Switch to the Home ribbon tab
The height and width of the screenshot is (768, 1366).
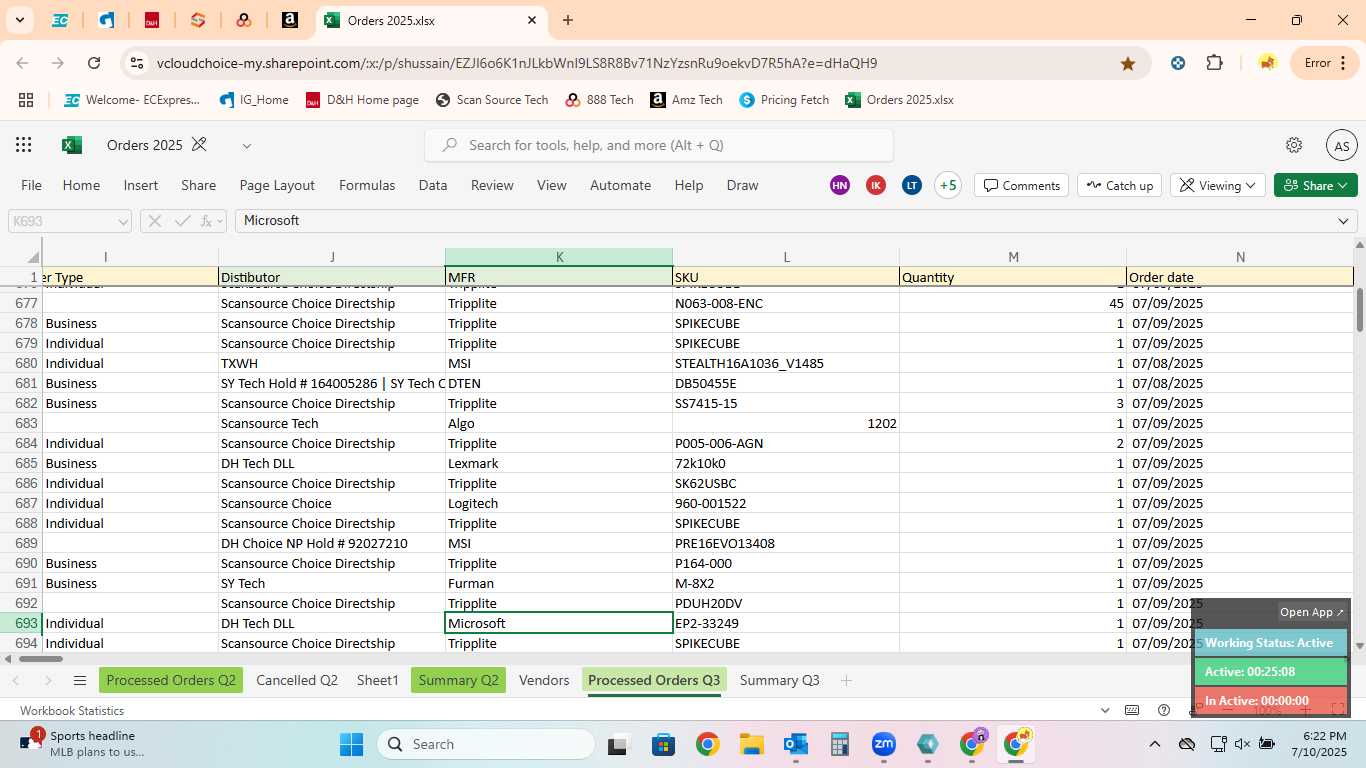(x=81, y=185)
